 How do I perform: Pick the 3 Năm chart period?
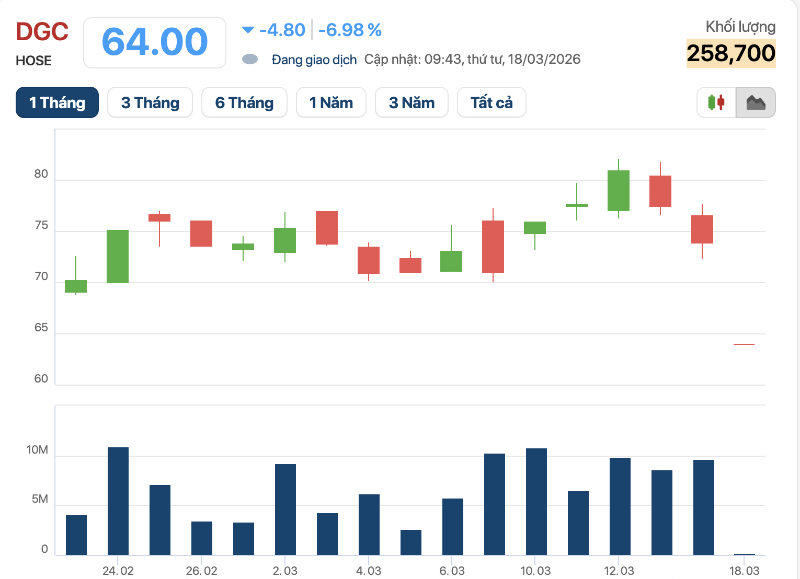point(411,103)
